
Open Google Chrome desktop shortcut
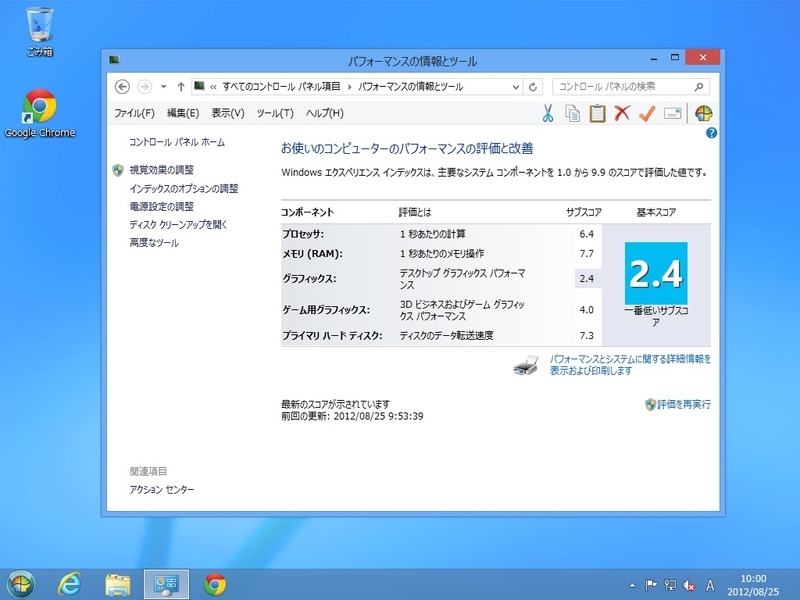[39, 113]
